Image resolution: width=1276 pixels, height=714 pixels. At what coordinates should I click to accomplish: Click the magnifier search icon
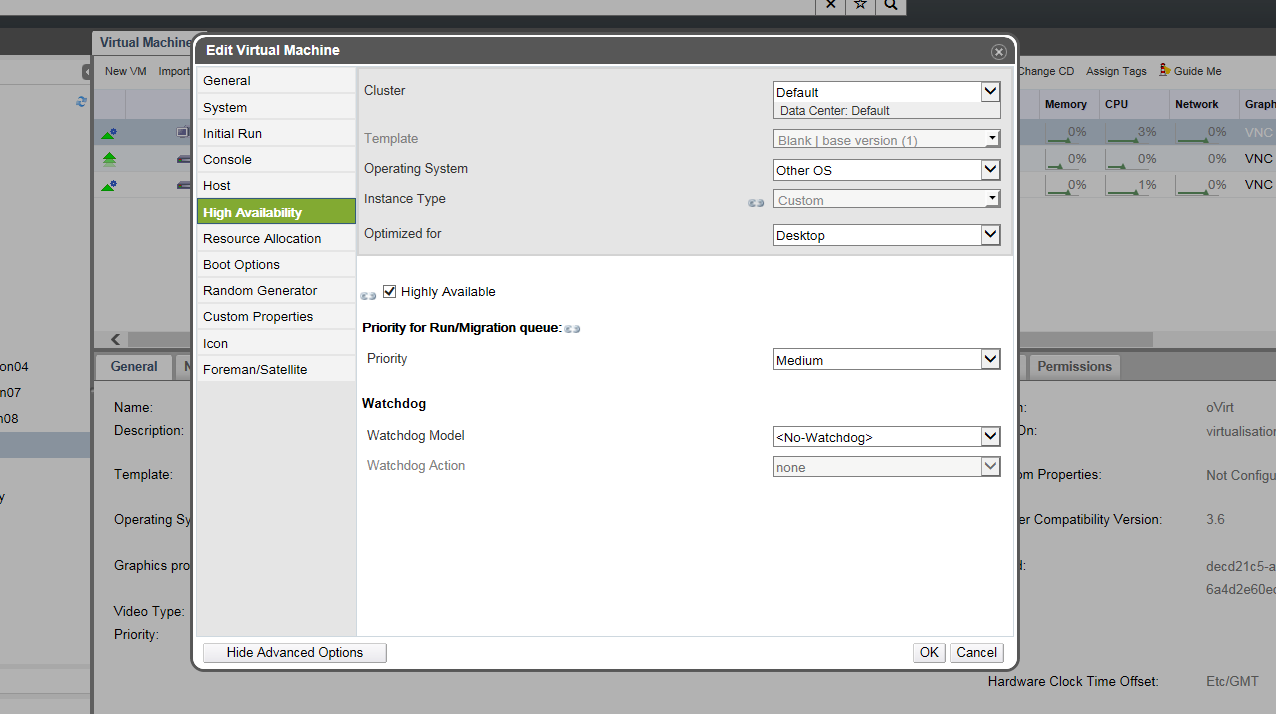[891, 5]
